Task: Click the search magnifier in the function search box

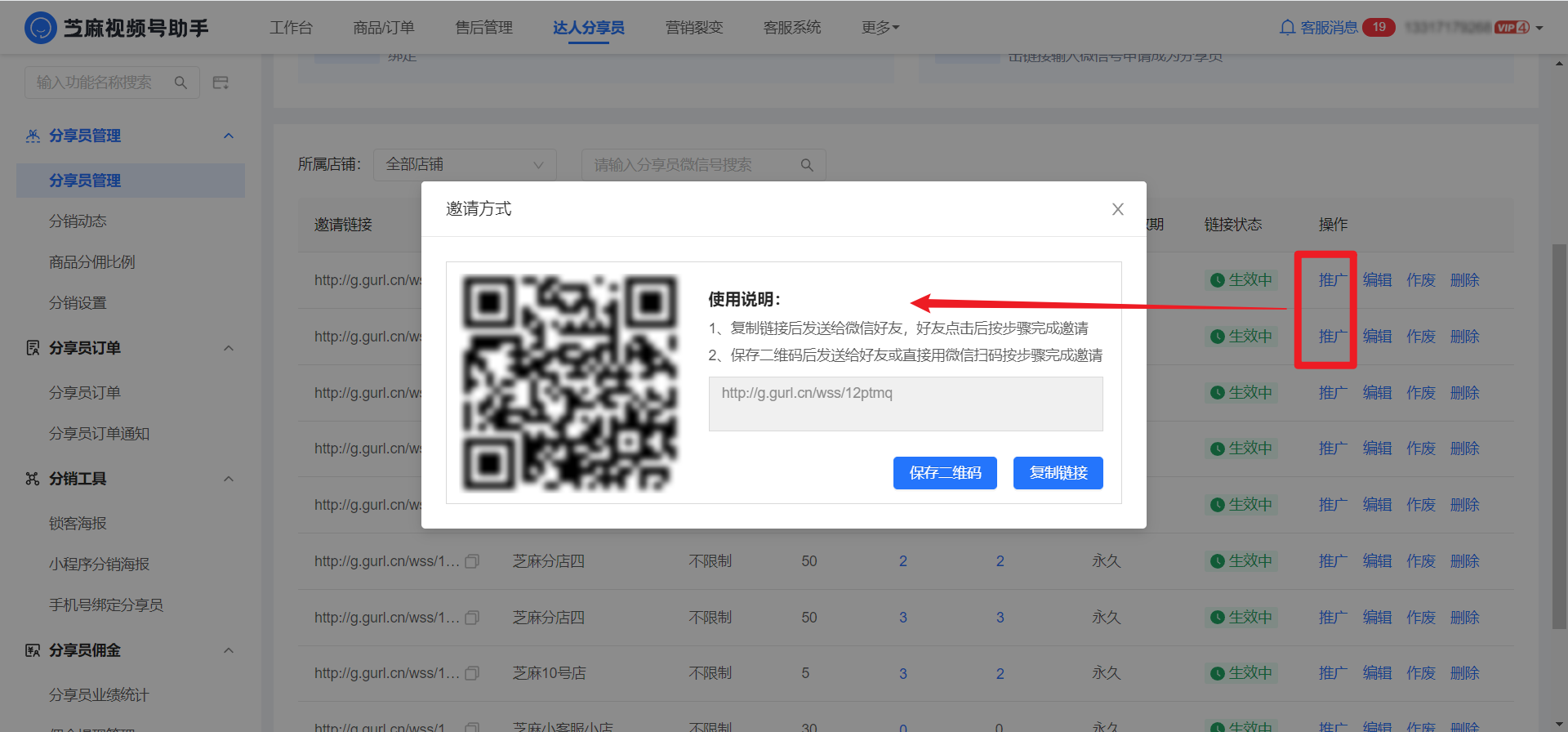Action: (x=180, y=83)
